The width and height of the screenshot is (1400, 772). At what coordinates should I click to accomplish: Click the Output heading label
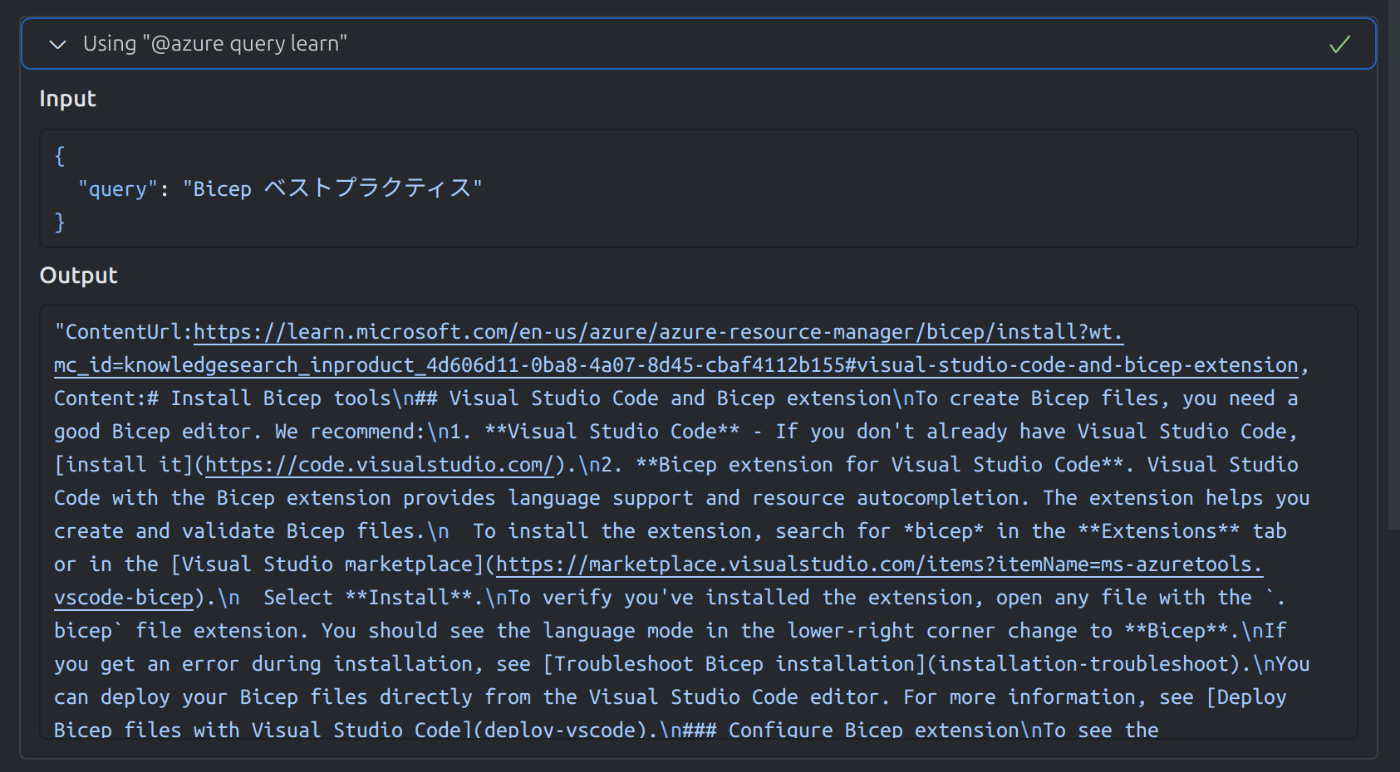pyautogui.click(x=78, y=275)
